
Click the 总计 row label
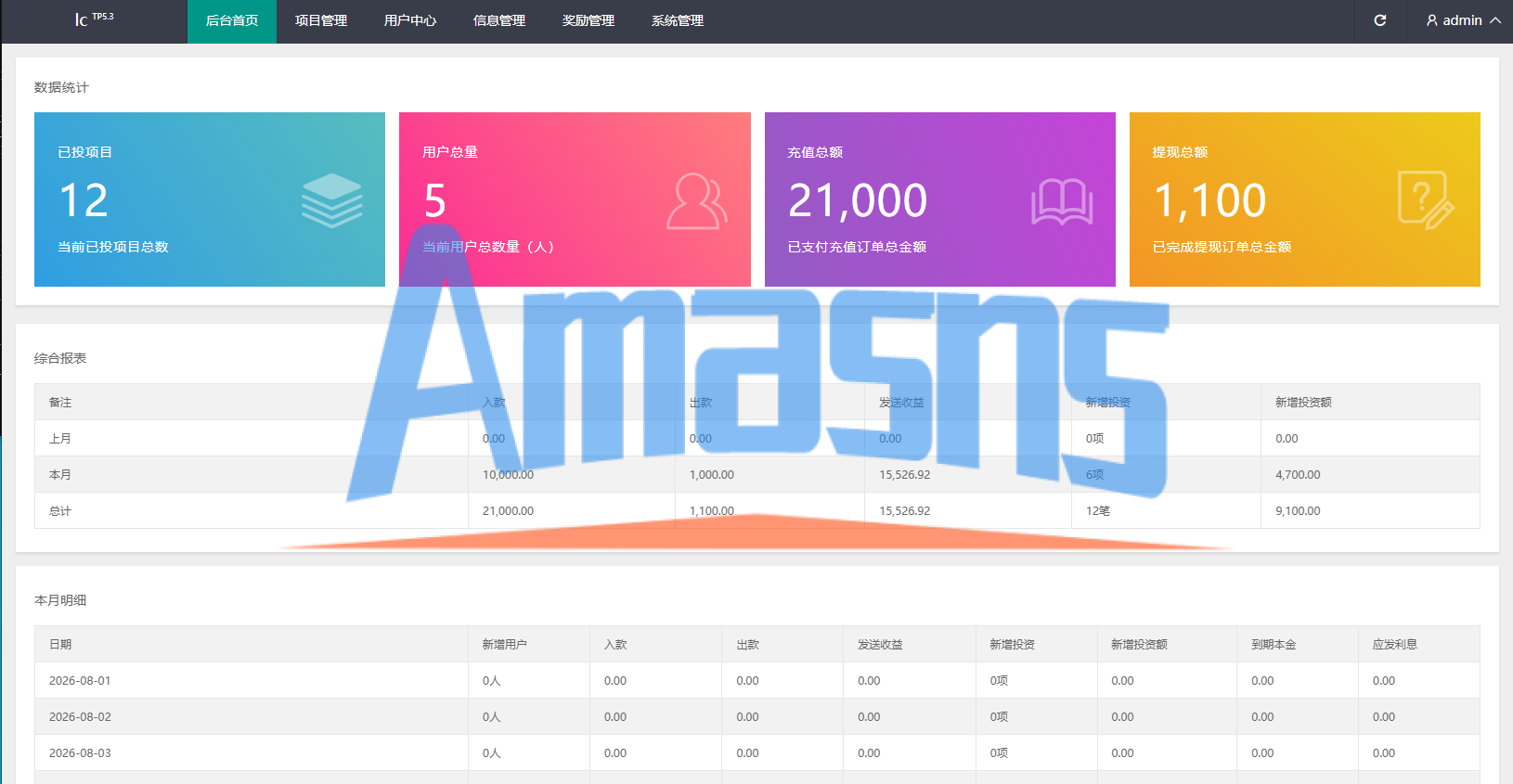pyautogui.click(x=60, y=511)
